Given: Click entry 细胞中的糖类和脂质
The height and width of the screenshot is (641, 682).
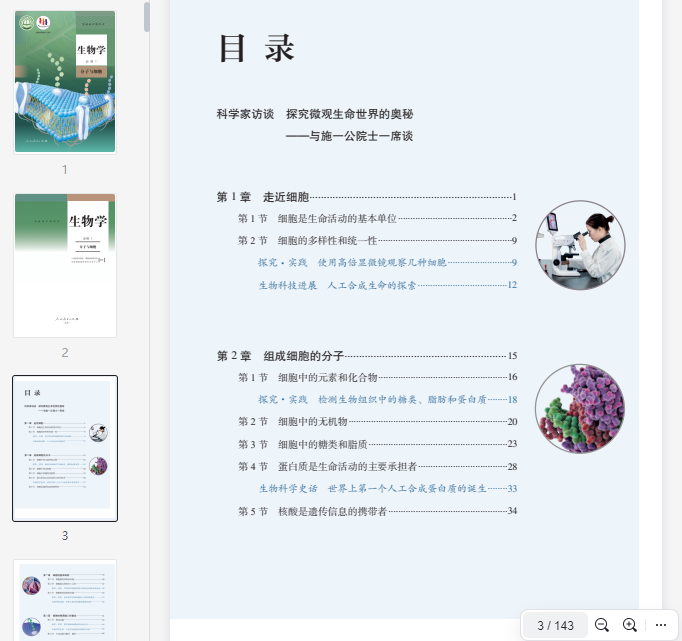Looking at the screenshot, I should [x=377, y=444].
